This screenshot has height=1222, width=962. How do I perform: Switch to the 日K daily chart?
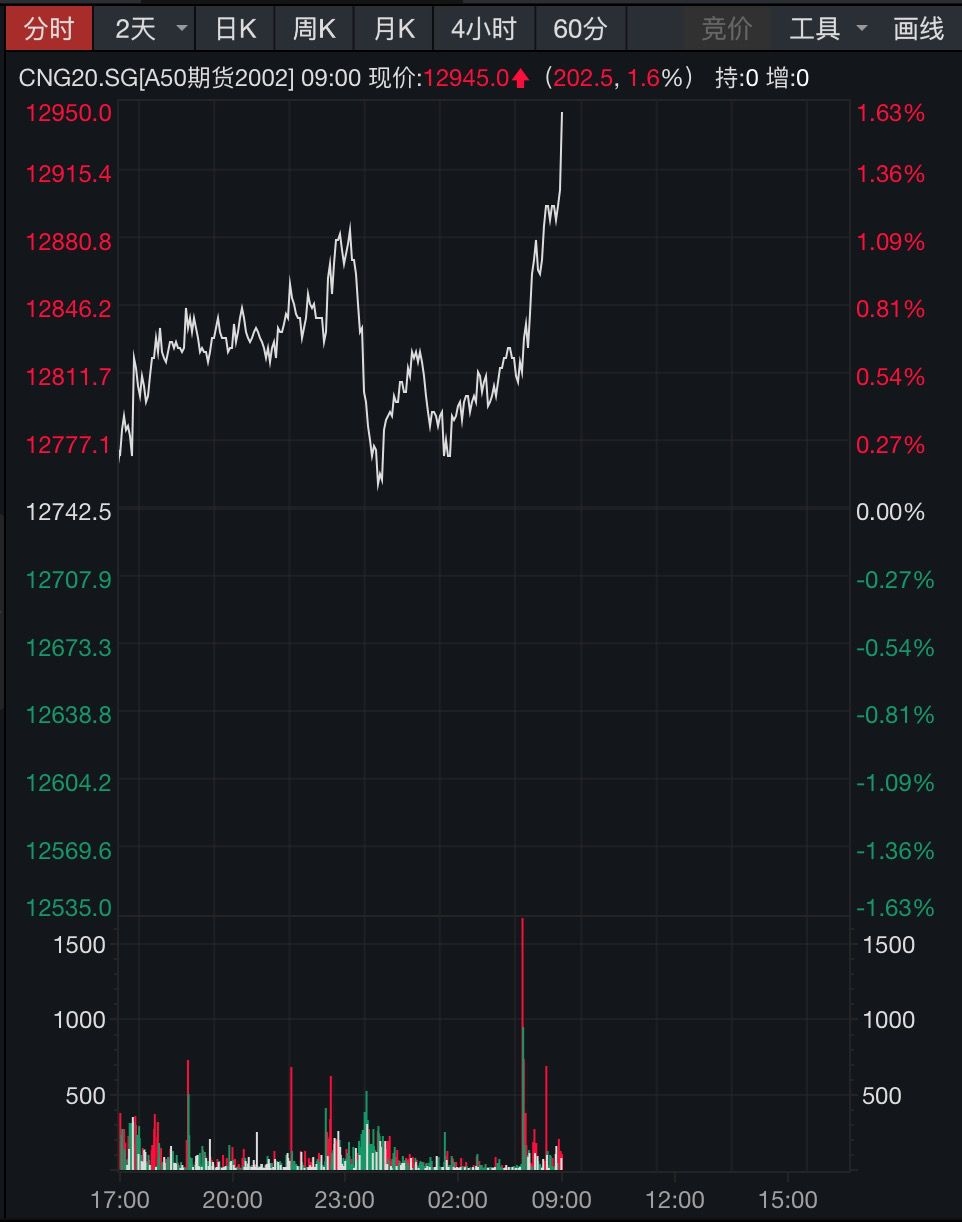(235, 29)
